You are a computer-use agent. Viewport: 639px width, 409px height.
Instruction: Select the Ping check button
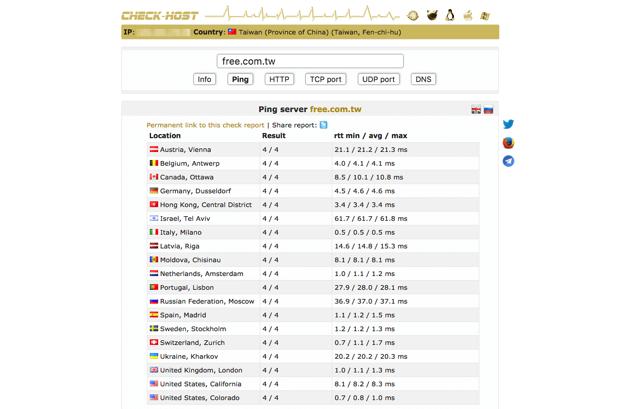point(239,79)
